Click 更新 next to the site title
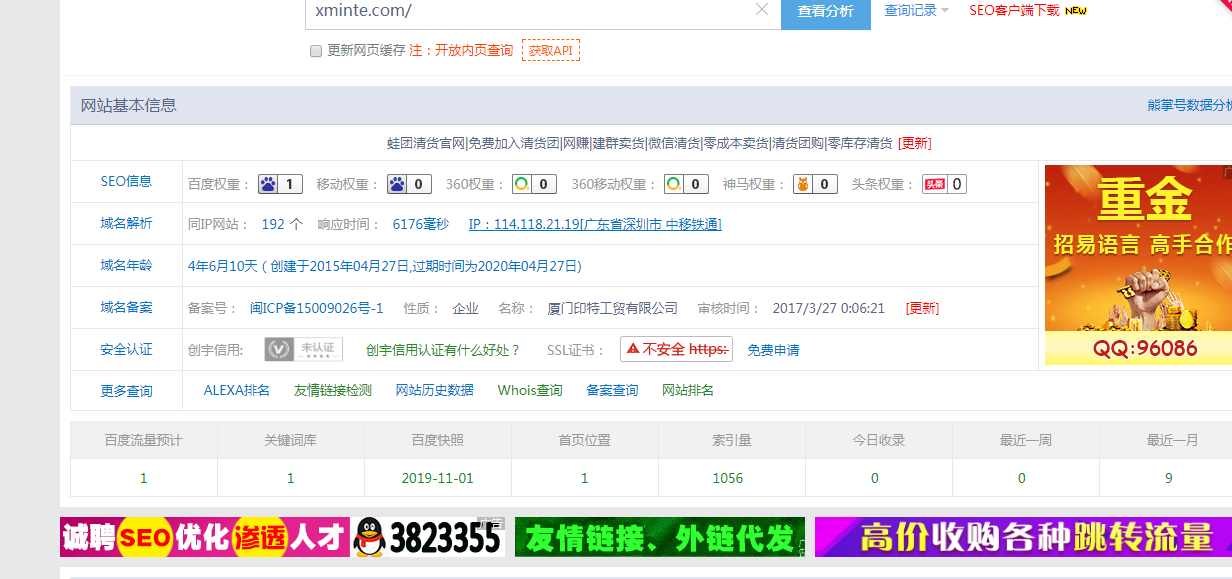The height and width of the screenshot is (579, 1232). click(x=915, y=143)
